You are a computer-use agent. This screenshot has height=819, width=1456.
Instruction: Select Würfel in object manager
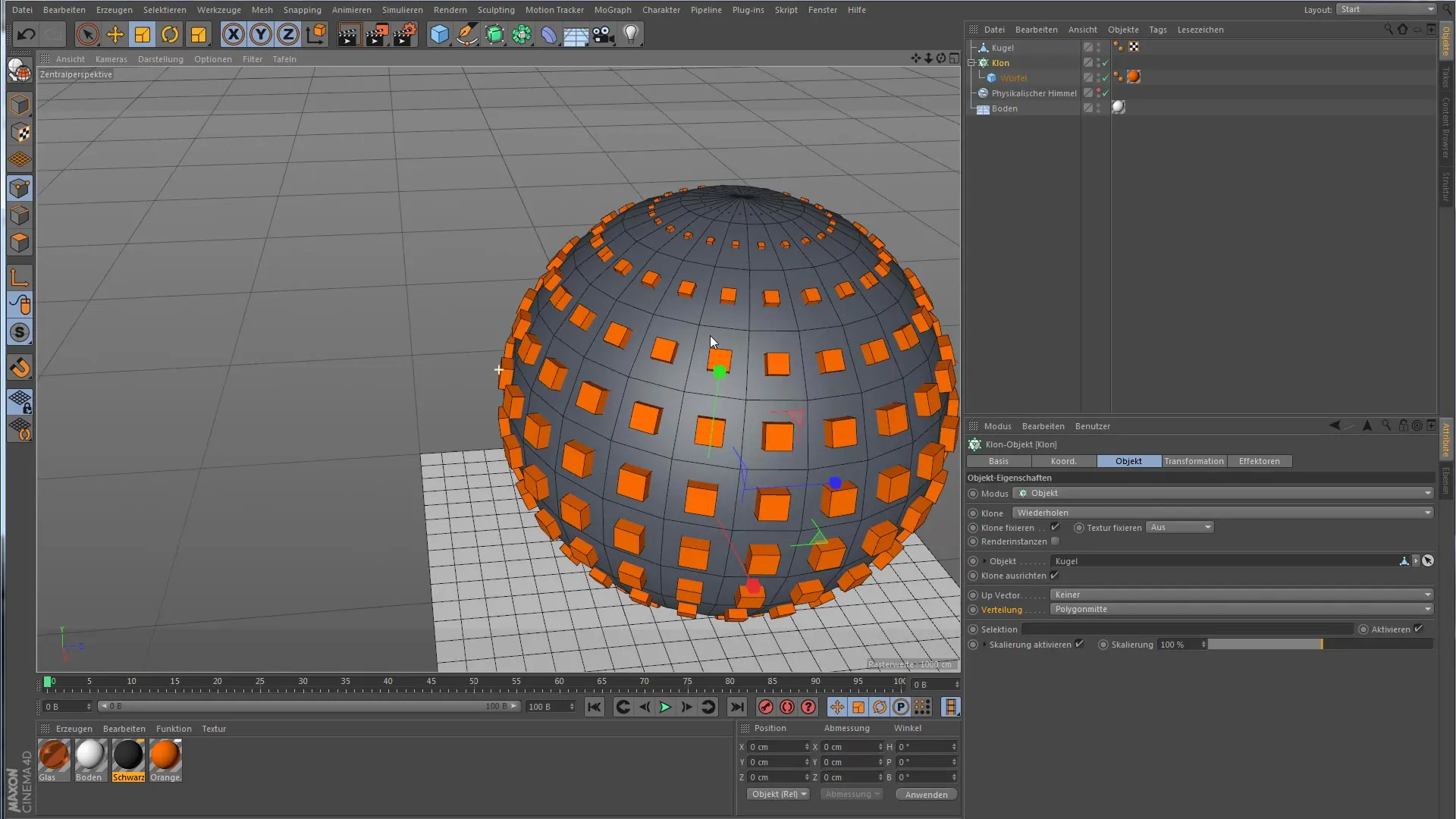tap(1013, 78)
